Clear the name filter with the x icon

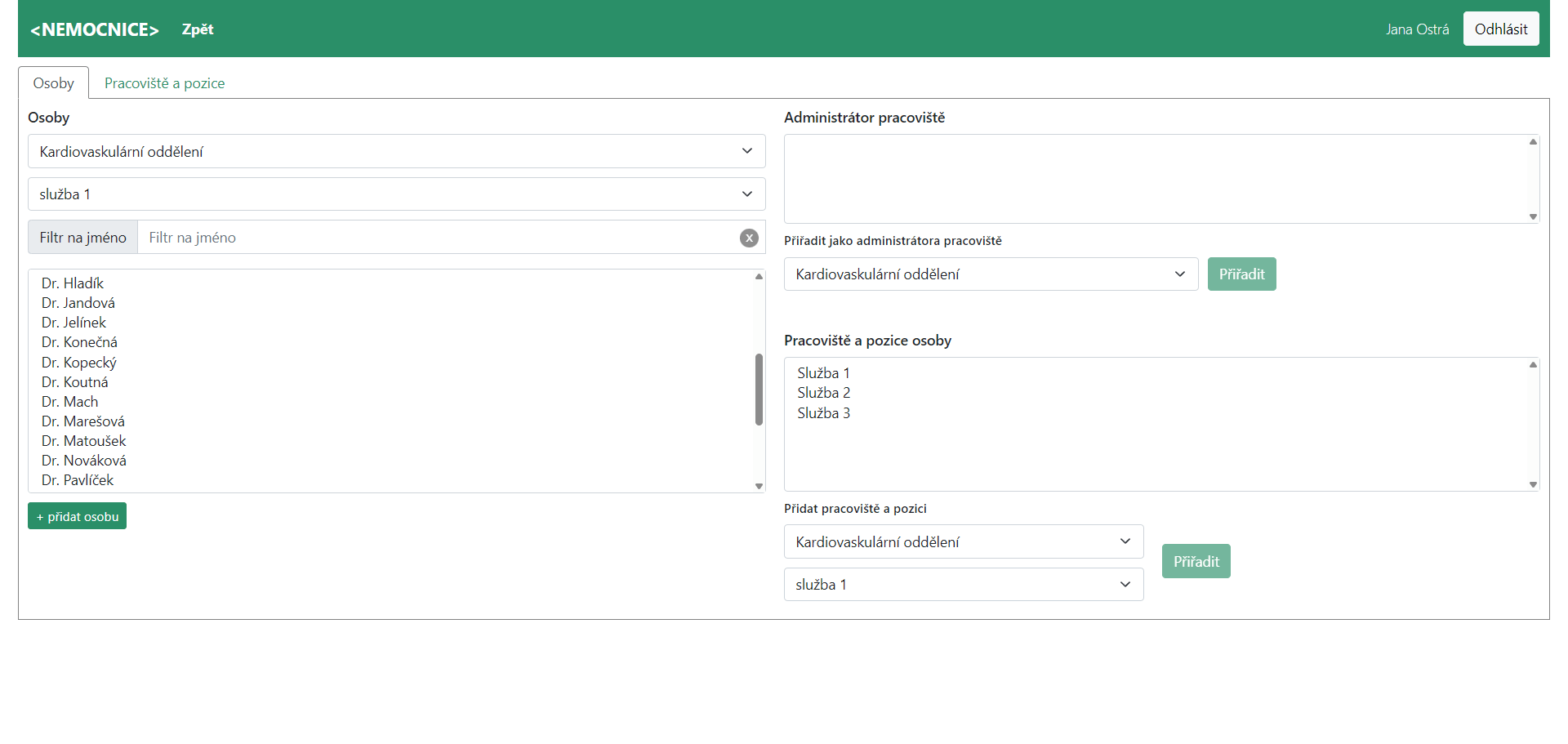[749, 238]
